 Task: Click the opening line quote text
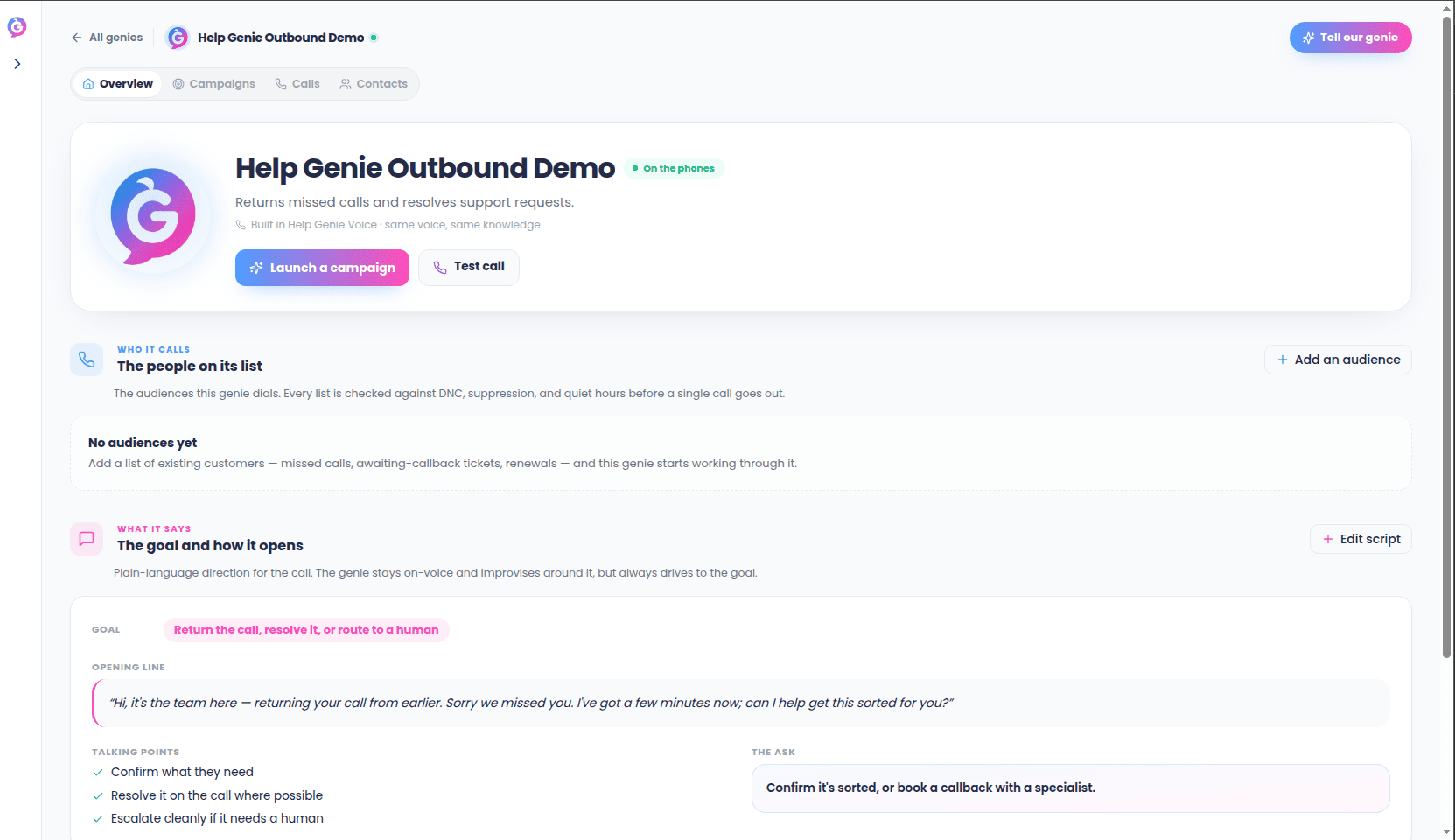[531, 703]
